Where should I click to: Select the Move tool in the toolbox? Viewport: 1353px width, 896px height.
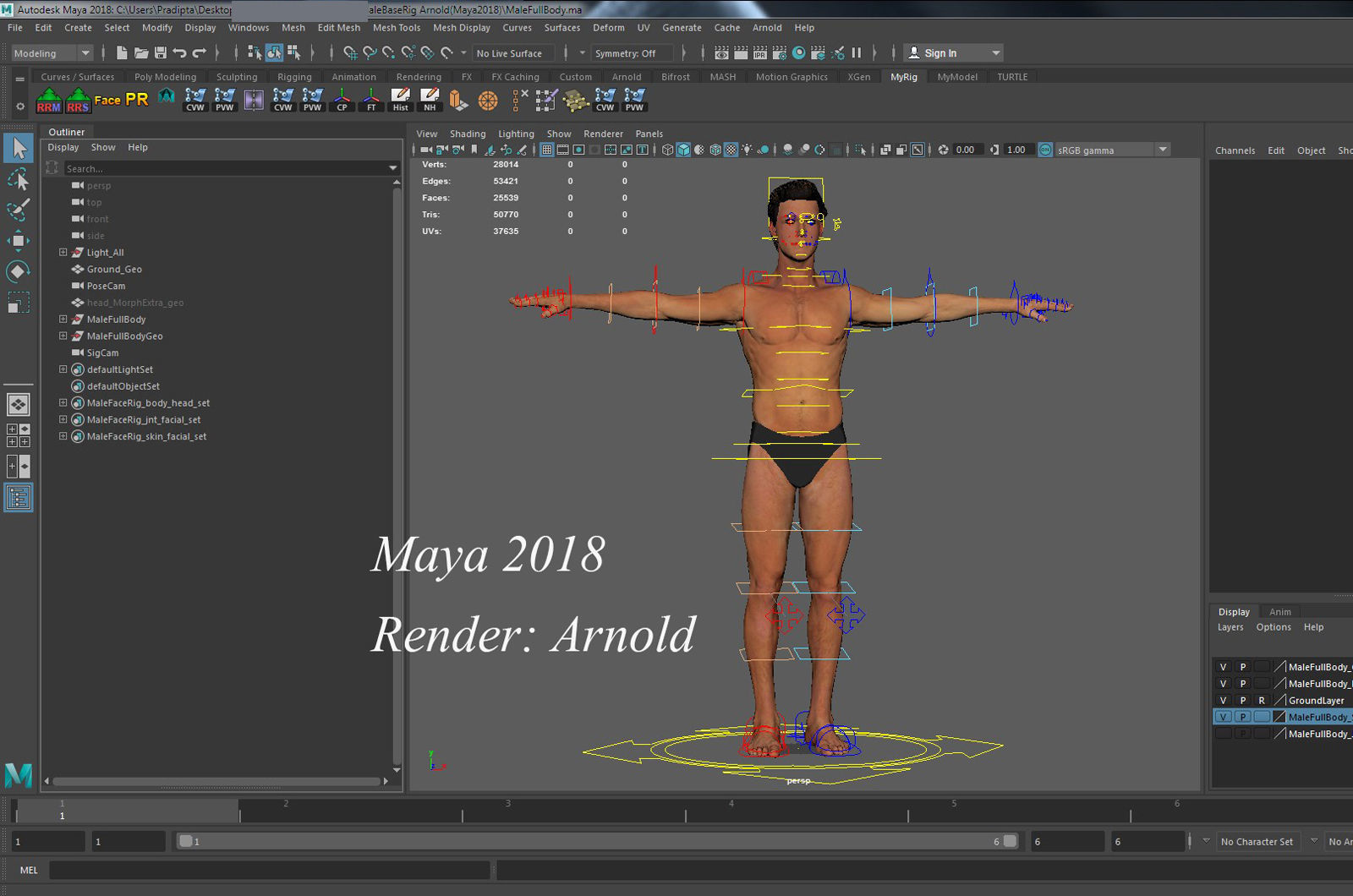pyautogui.click(x=19, y=241)
